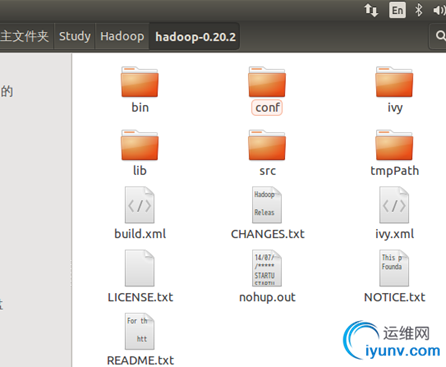The image size is (446, 367).
Task: Click the build.xml file name
Action: (140, 234)
